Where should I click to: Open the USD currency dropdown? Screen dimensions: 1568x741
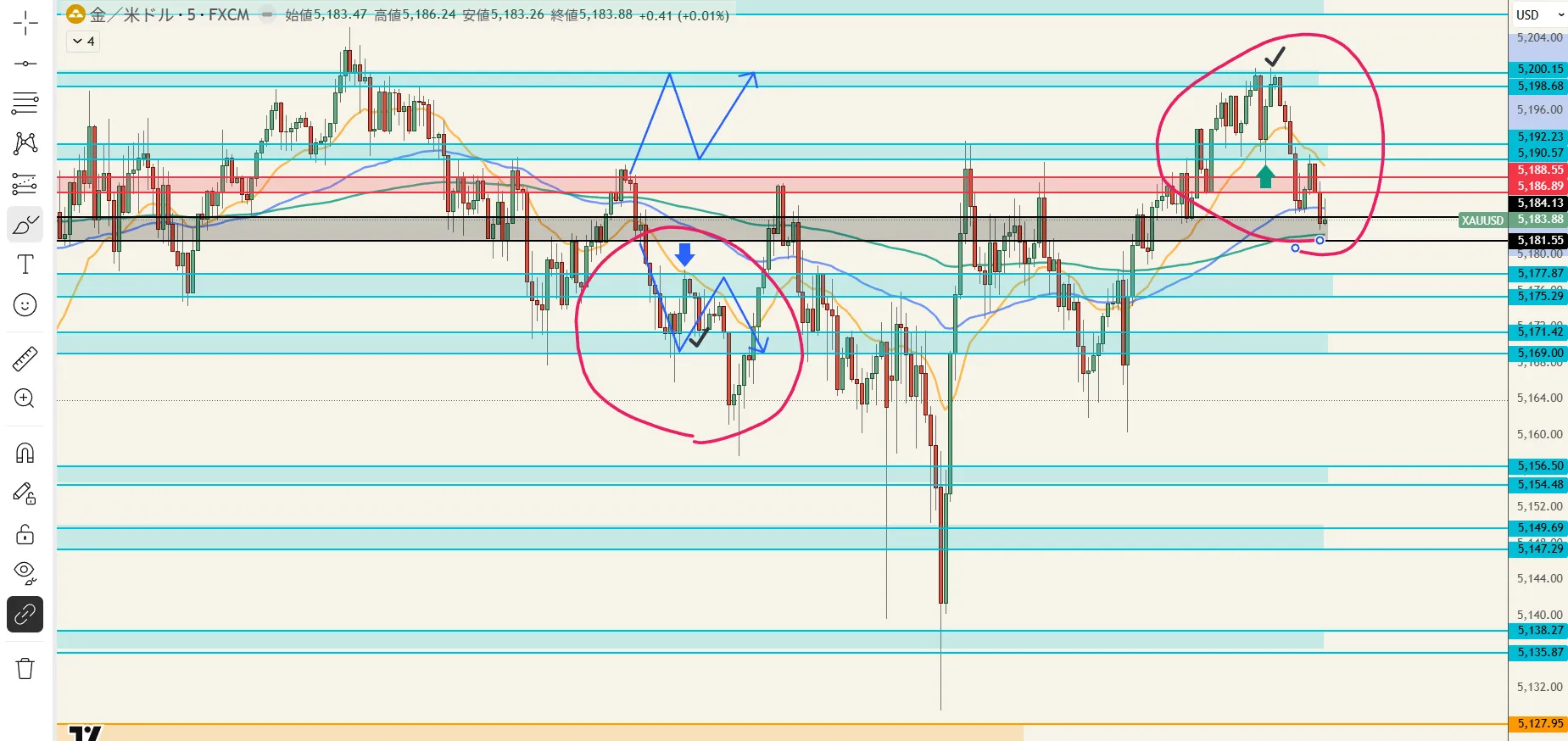(1540, 14)
